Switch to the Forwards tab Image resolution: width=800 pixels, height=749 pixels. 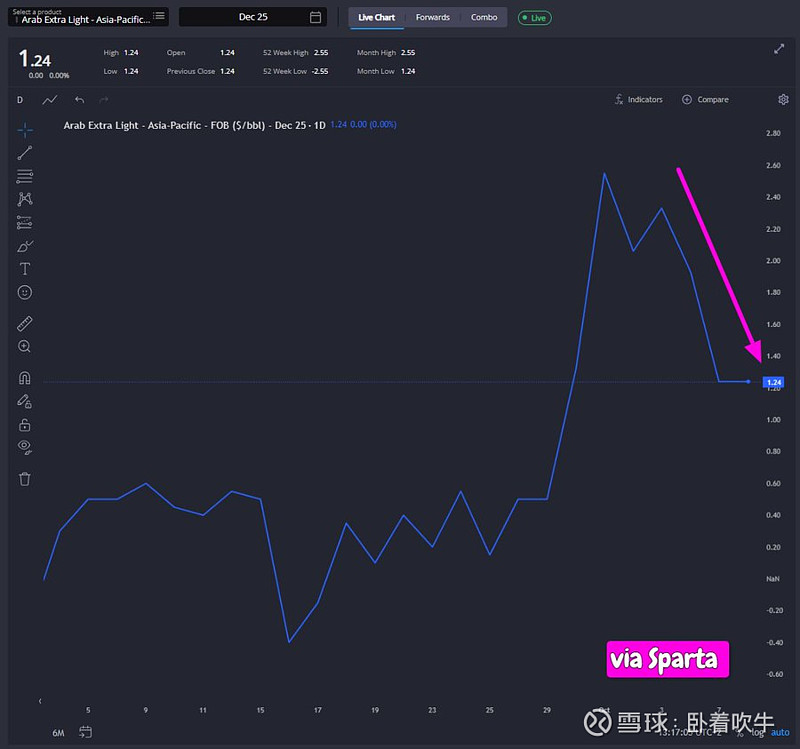433,17
